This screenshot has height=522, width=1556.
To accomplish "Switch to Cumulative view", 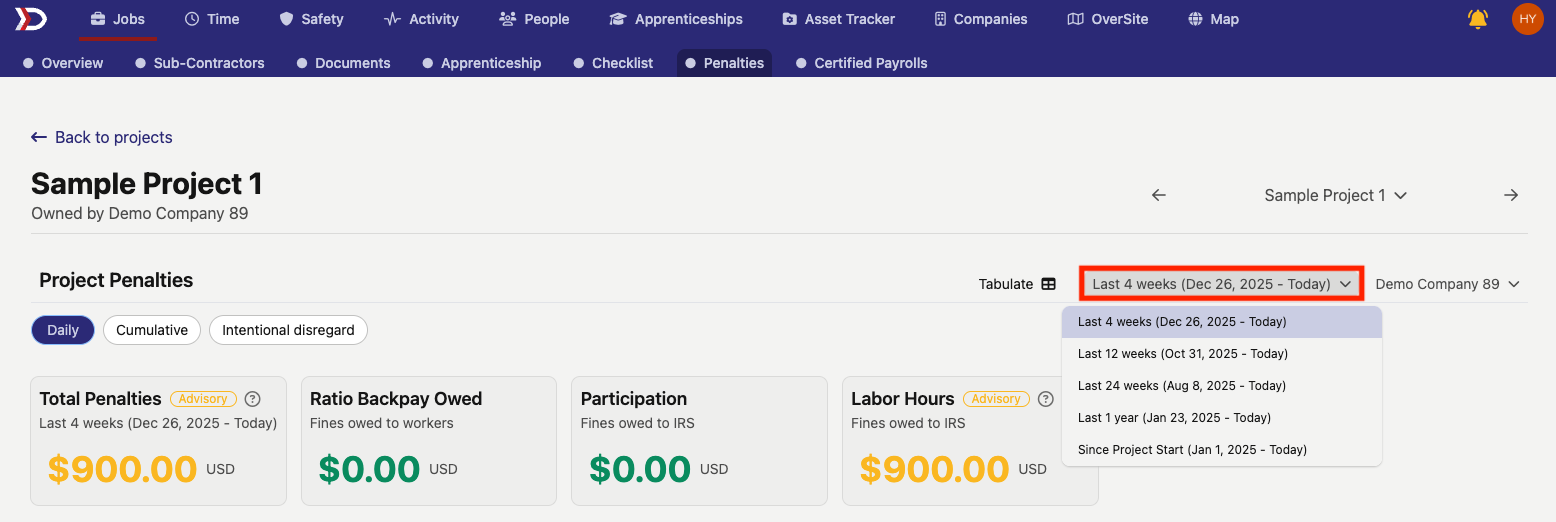I will point(152,330).
